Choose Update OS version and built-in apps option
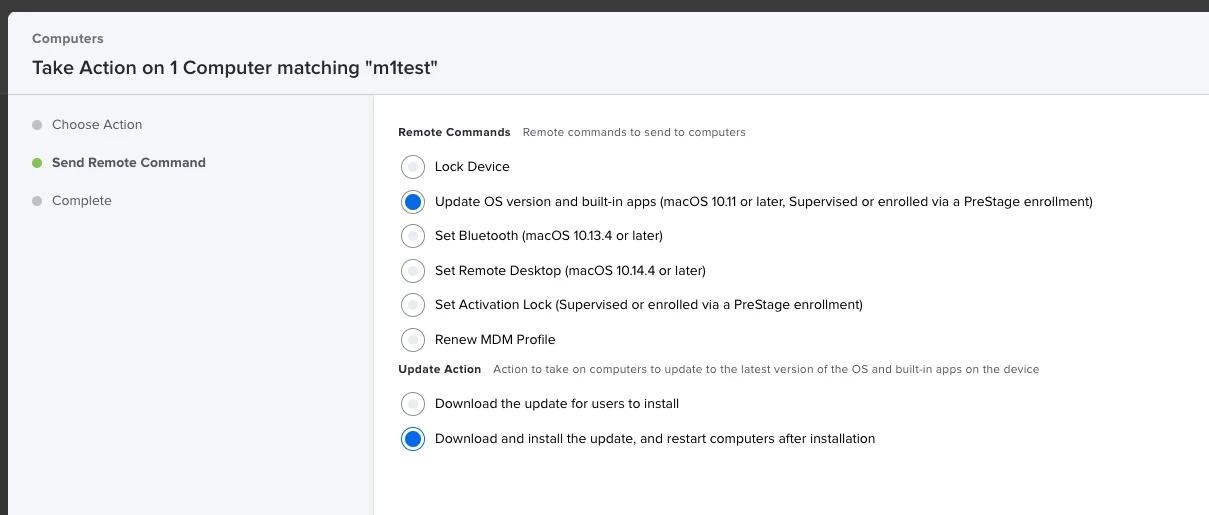This screenshot has width=1209, height=515. [x=413, y=202]
